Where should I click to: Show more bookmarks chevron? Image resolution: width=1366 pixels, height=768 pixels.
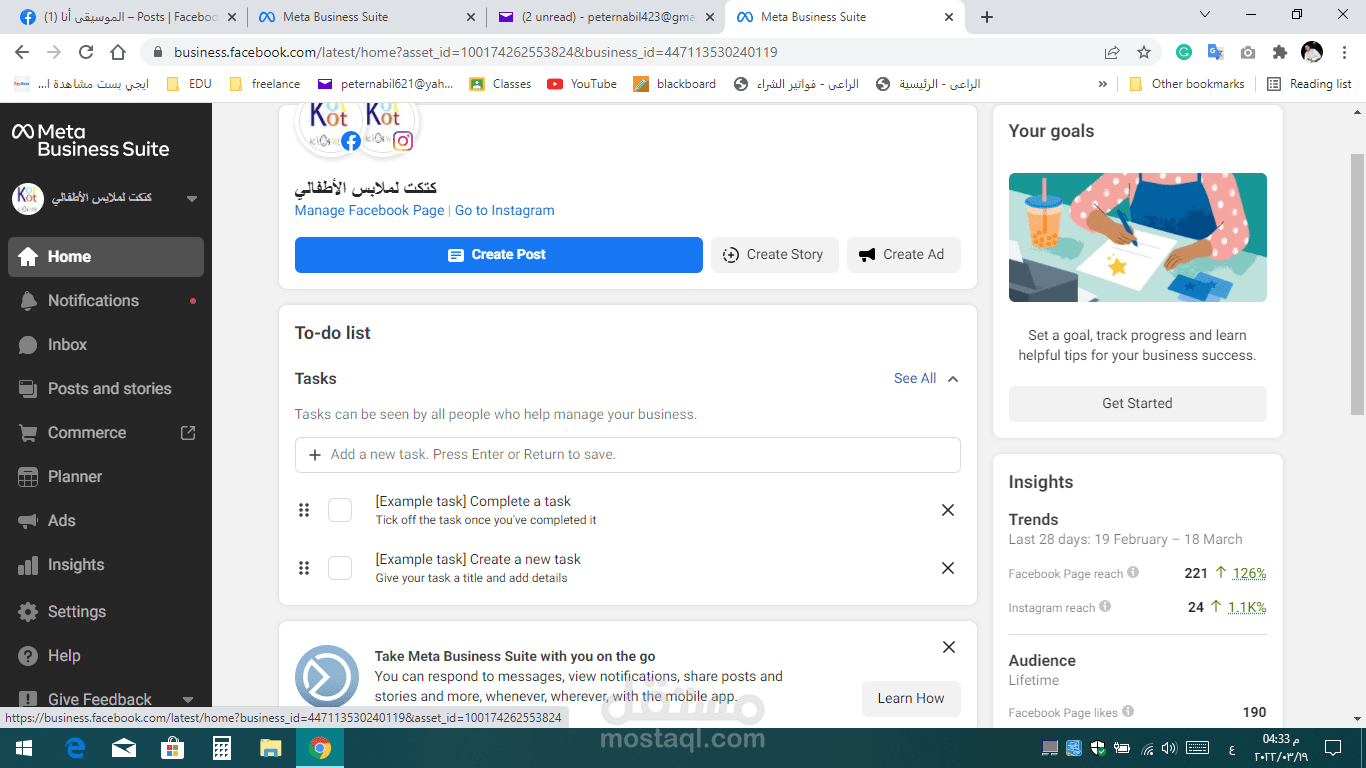click(1103, 84)
